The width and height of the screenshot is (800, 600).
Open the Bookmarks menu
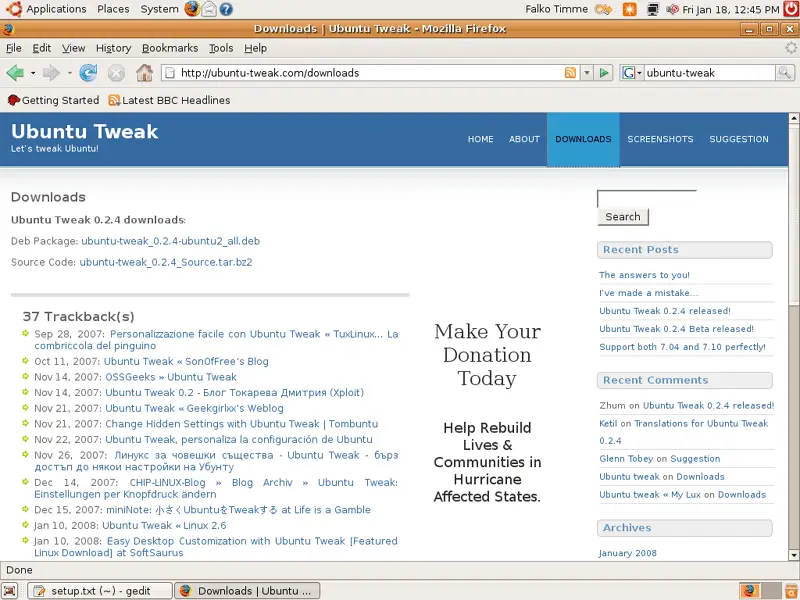click(170, 48)
